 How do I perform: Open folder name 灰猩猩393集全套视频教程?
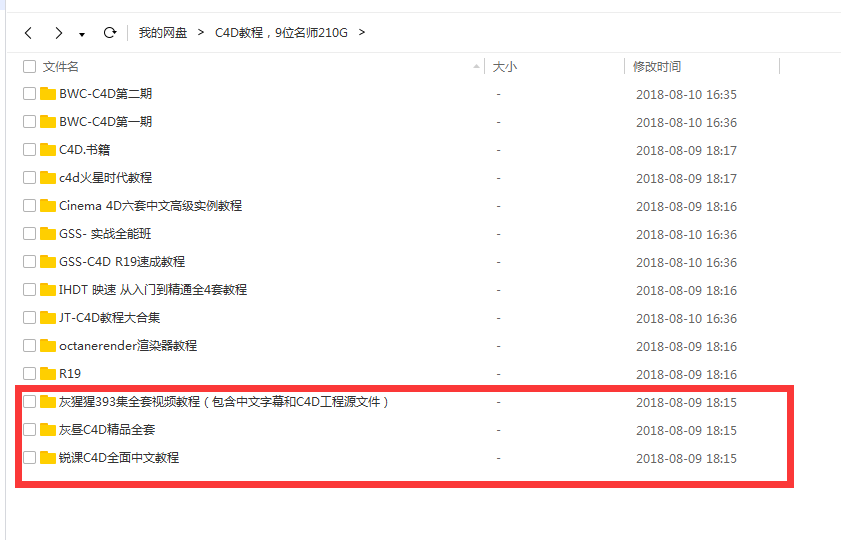(x=224, y=402)
